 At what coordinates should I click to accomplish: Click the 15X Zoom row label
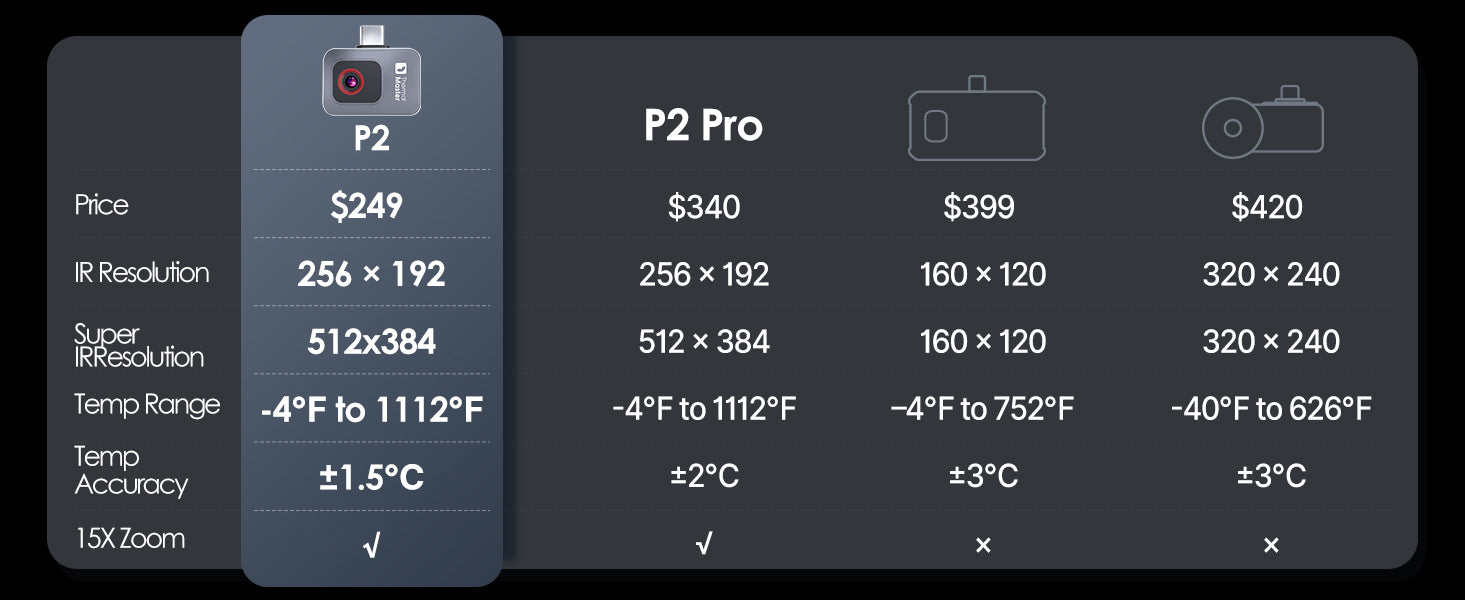130,538
